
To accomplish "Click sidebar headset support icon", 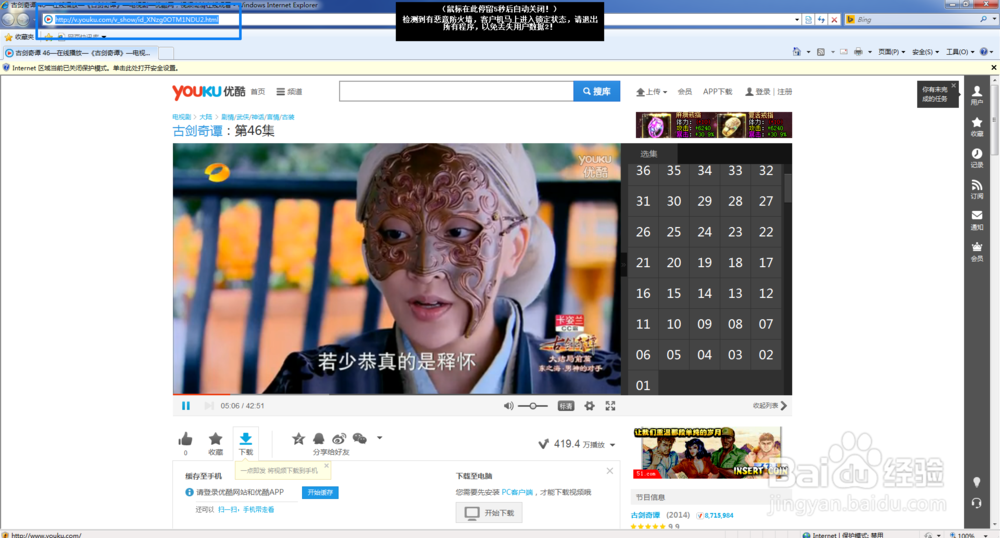I will (x=976, y=503).
